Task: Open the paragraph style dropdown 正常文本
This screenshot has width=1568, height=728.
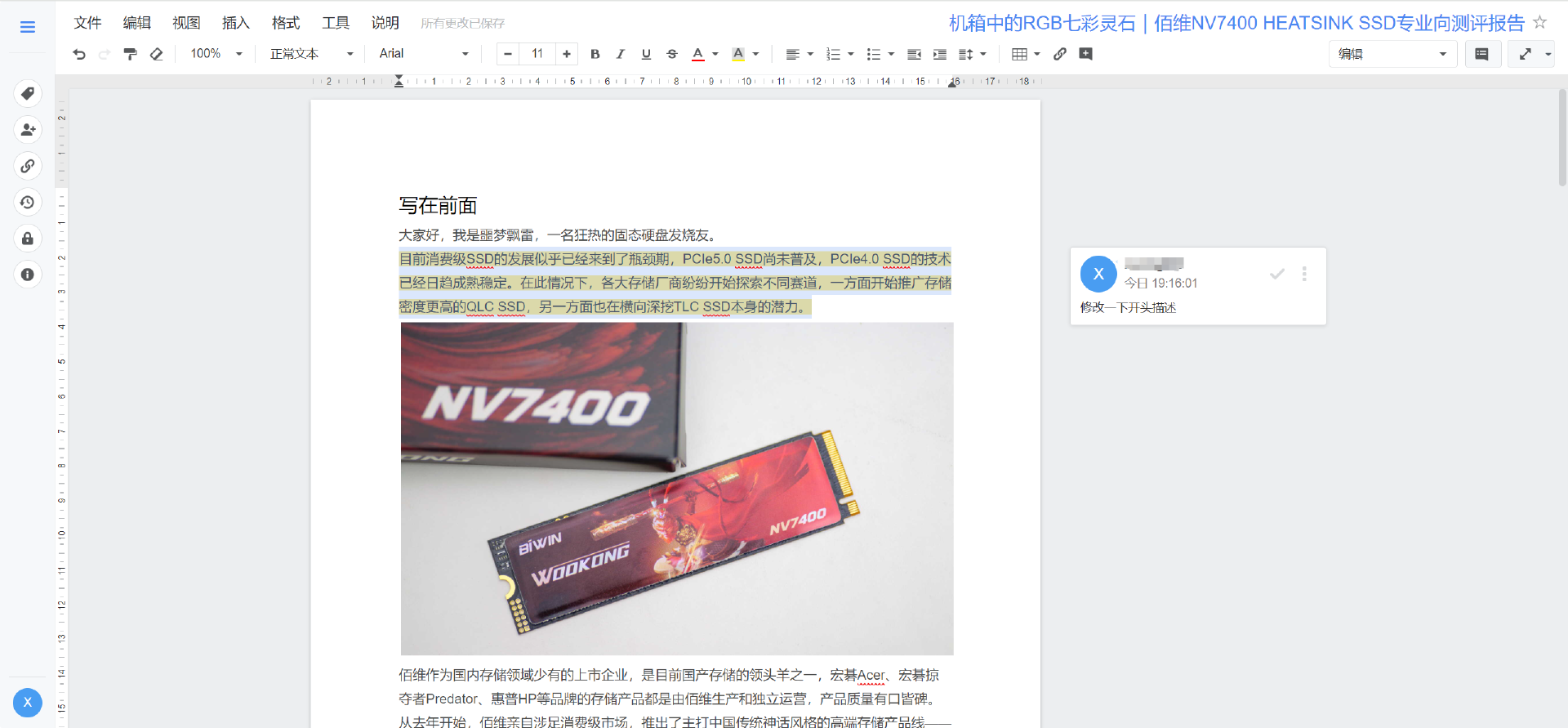Action: tap(311, 54)
